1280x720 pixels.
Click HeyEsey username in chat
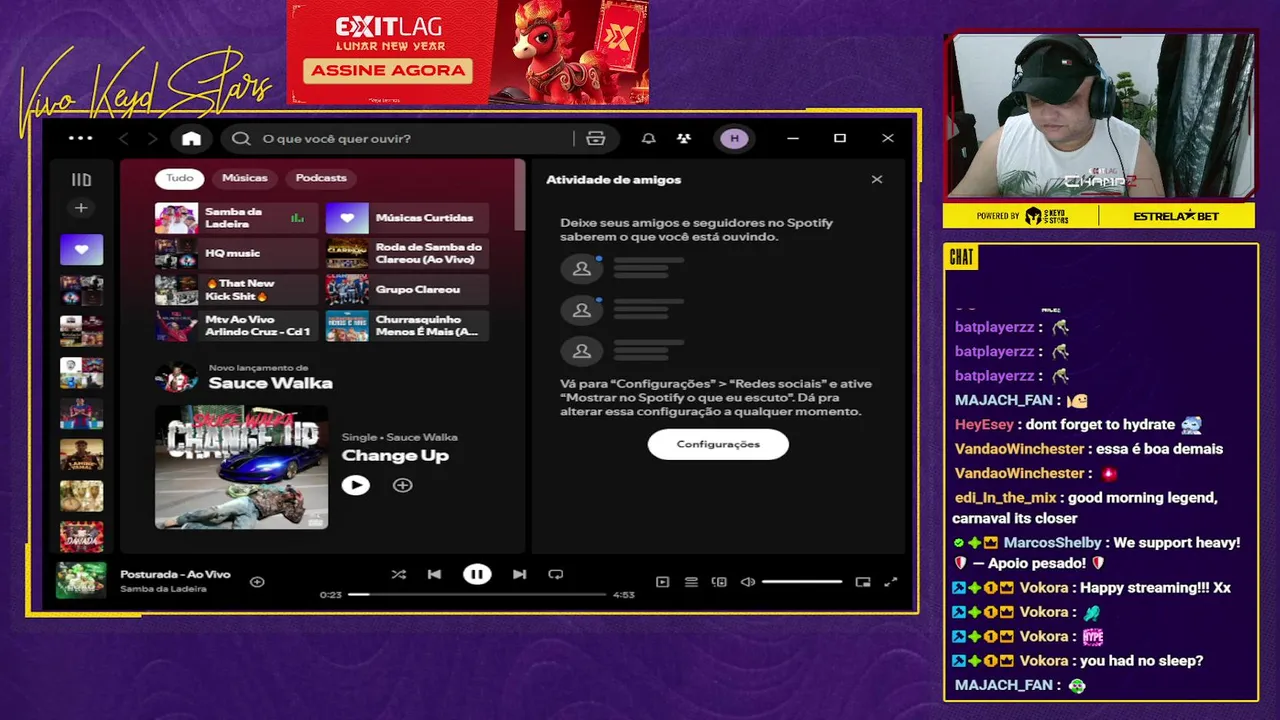click(984, 425)
